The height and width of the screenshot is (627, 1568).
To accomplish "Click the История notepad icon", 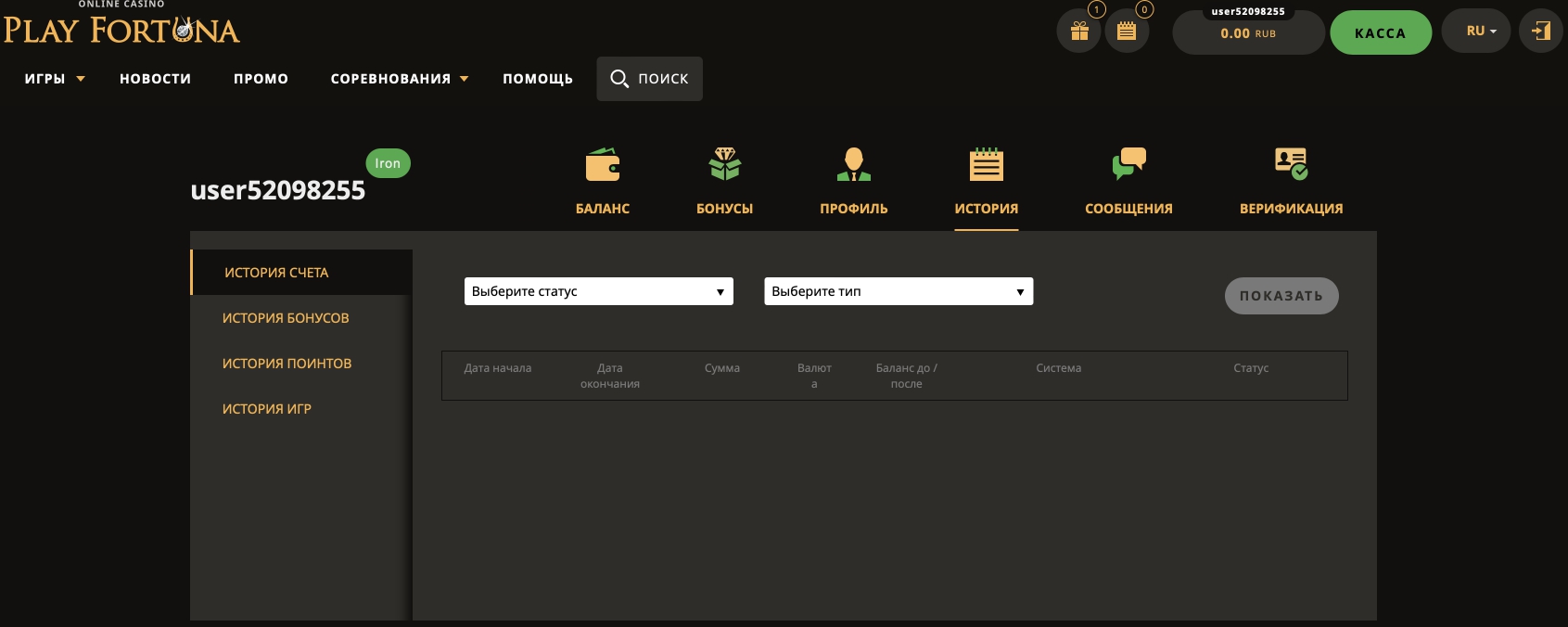I will coord(986,165).
